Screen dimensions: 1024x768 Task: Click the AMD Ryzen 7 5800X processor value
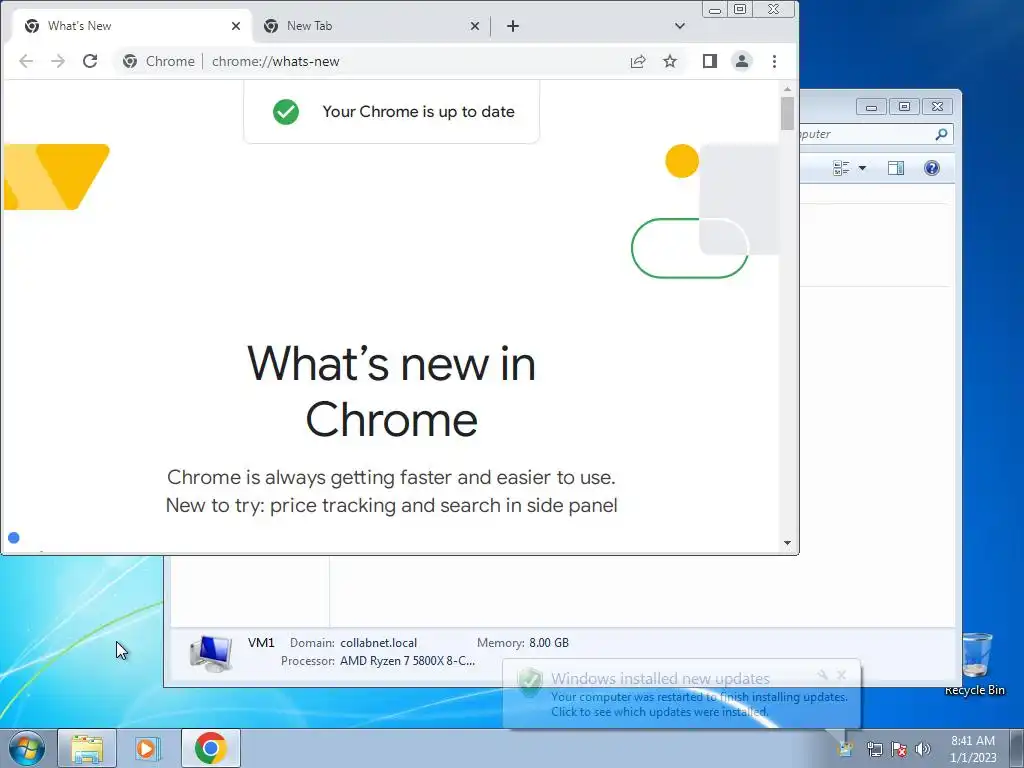pos(408,661)
